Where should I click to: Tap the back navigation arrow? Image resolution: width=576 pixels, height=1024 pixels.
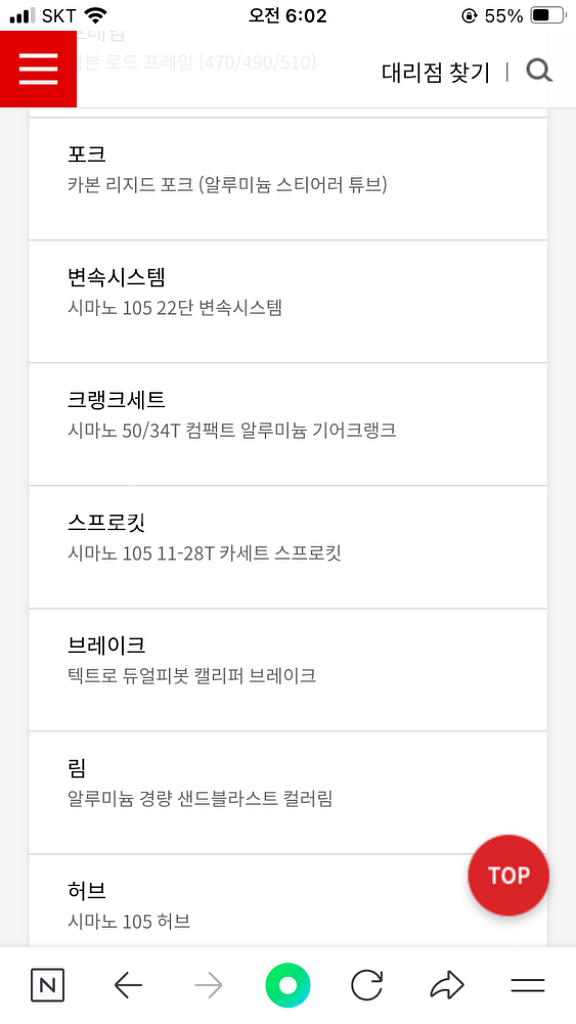[128, 985]
